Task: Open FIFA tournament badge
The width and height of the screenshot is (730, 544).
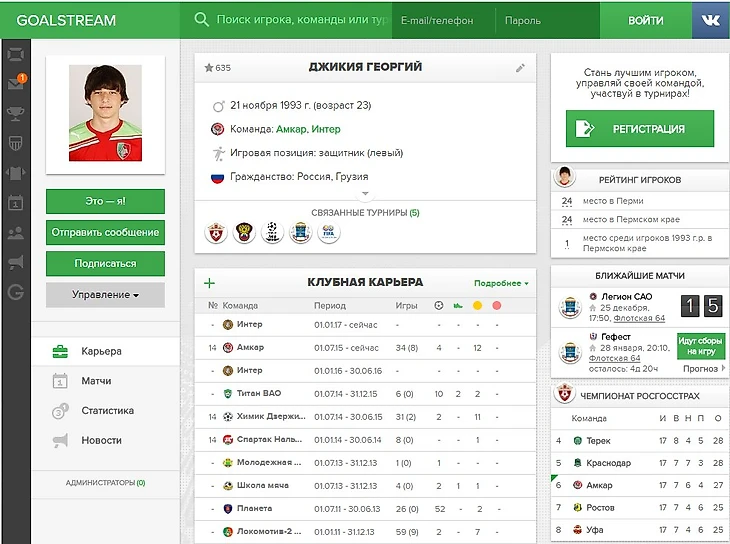Action: coord(329,232)
